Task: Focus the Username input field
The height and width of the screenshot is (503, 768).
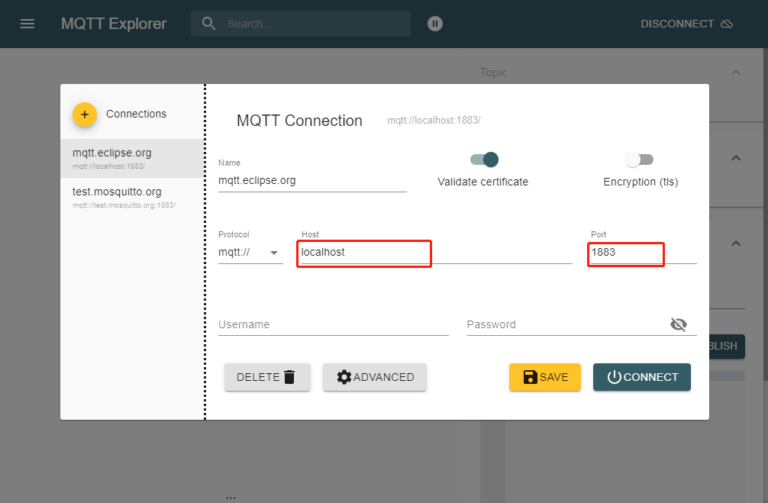Action: [x=332, y=325]
